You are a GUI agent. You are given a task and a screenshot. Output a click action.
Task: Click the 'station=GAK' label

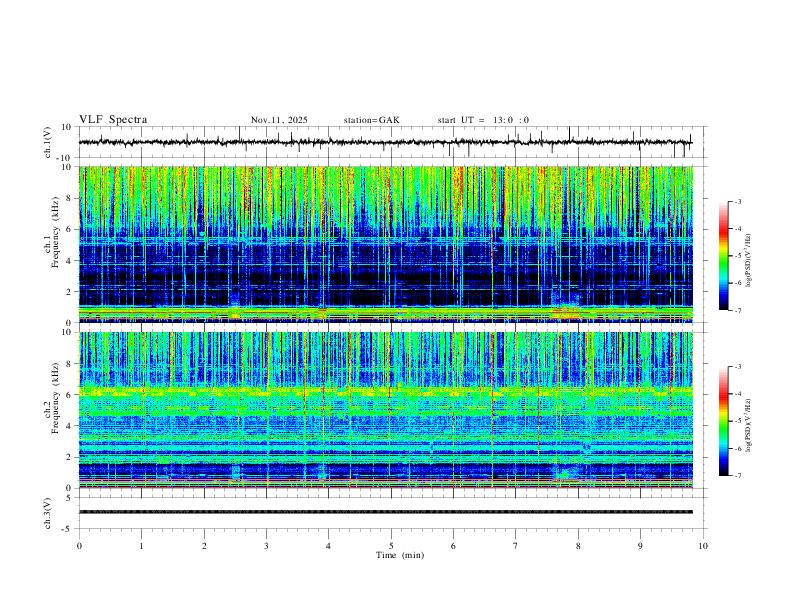point(371,120)
